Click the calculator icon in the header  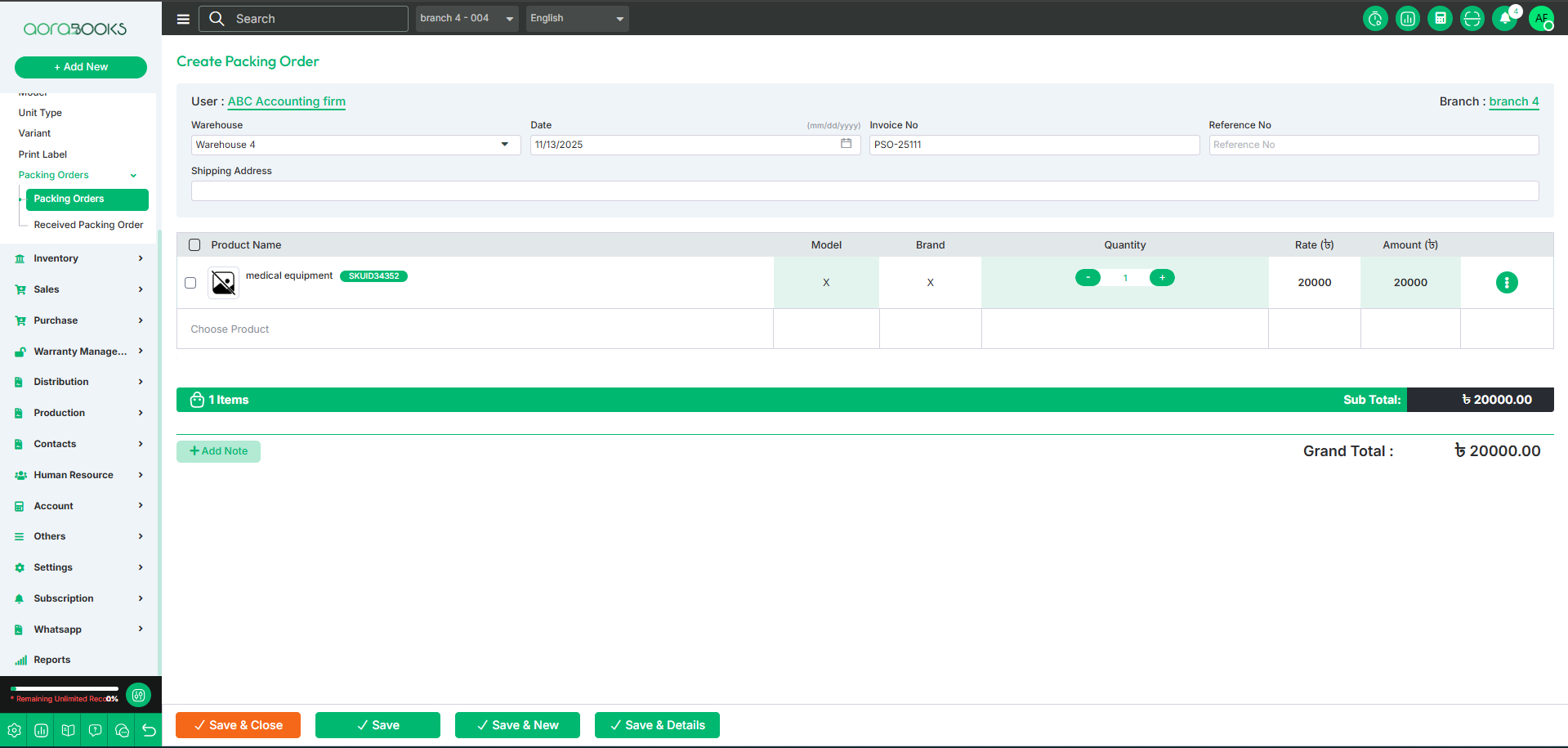click(1440, 18)
